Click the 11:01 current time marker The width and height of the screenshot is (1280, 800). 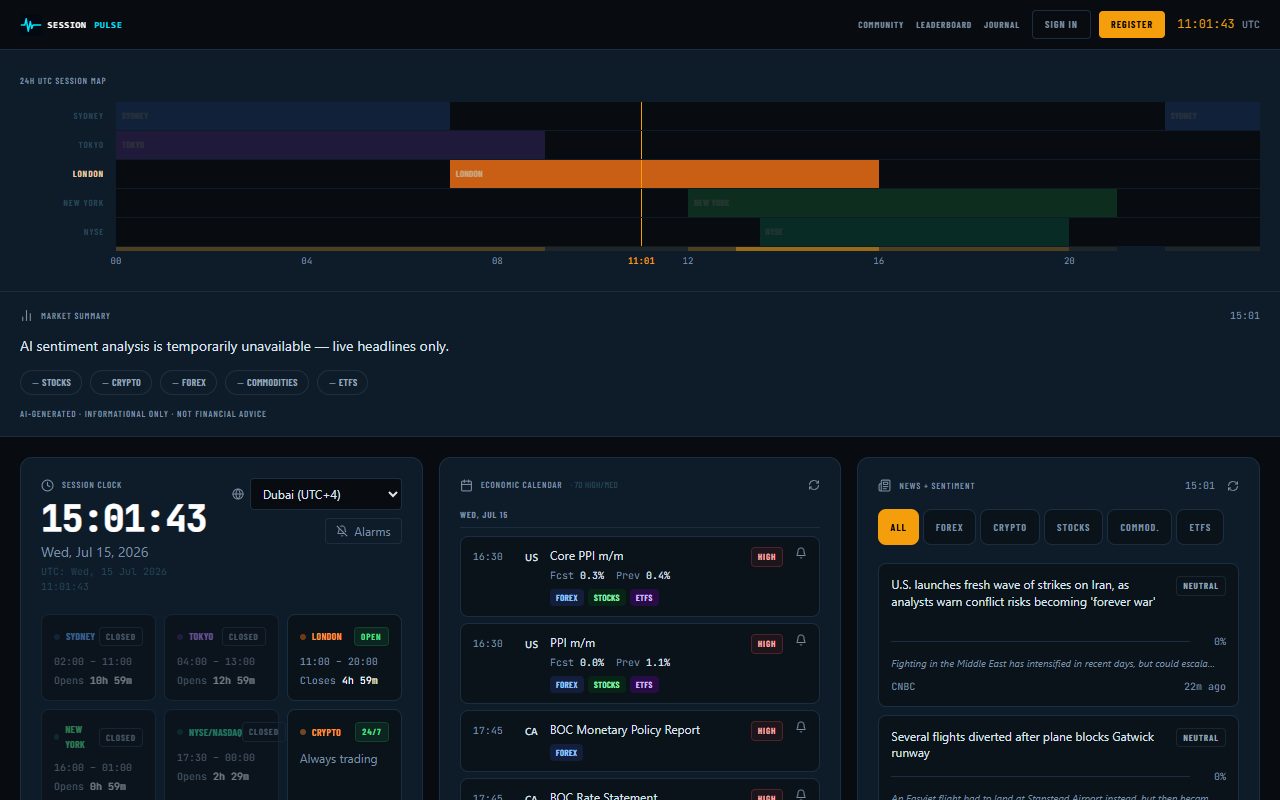tap(641, 261)
